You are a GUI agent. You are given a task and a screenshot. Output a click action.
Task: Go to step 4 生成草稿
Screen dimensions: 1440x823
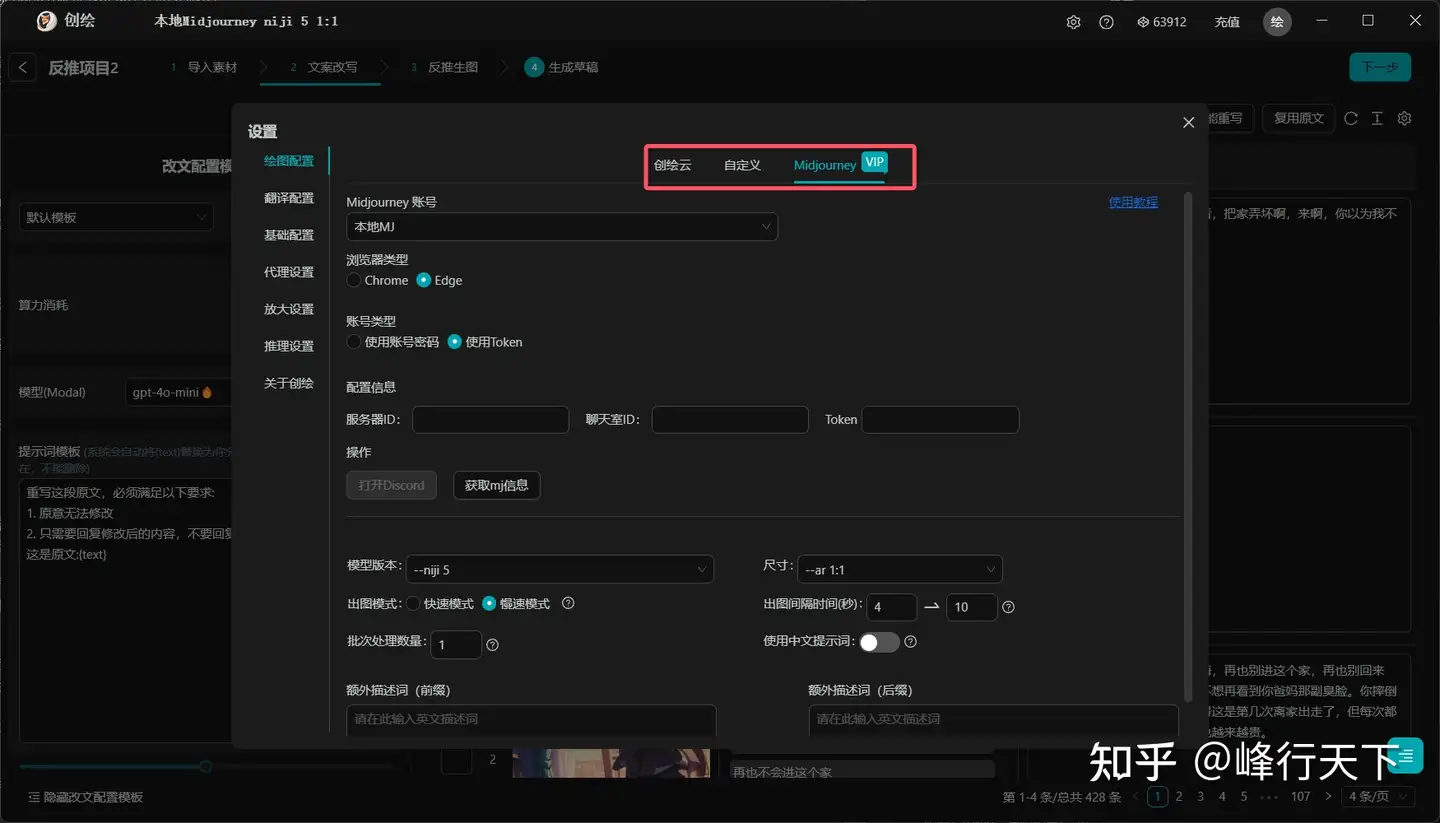click(x=562, y=67)
